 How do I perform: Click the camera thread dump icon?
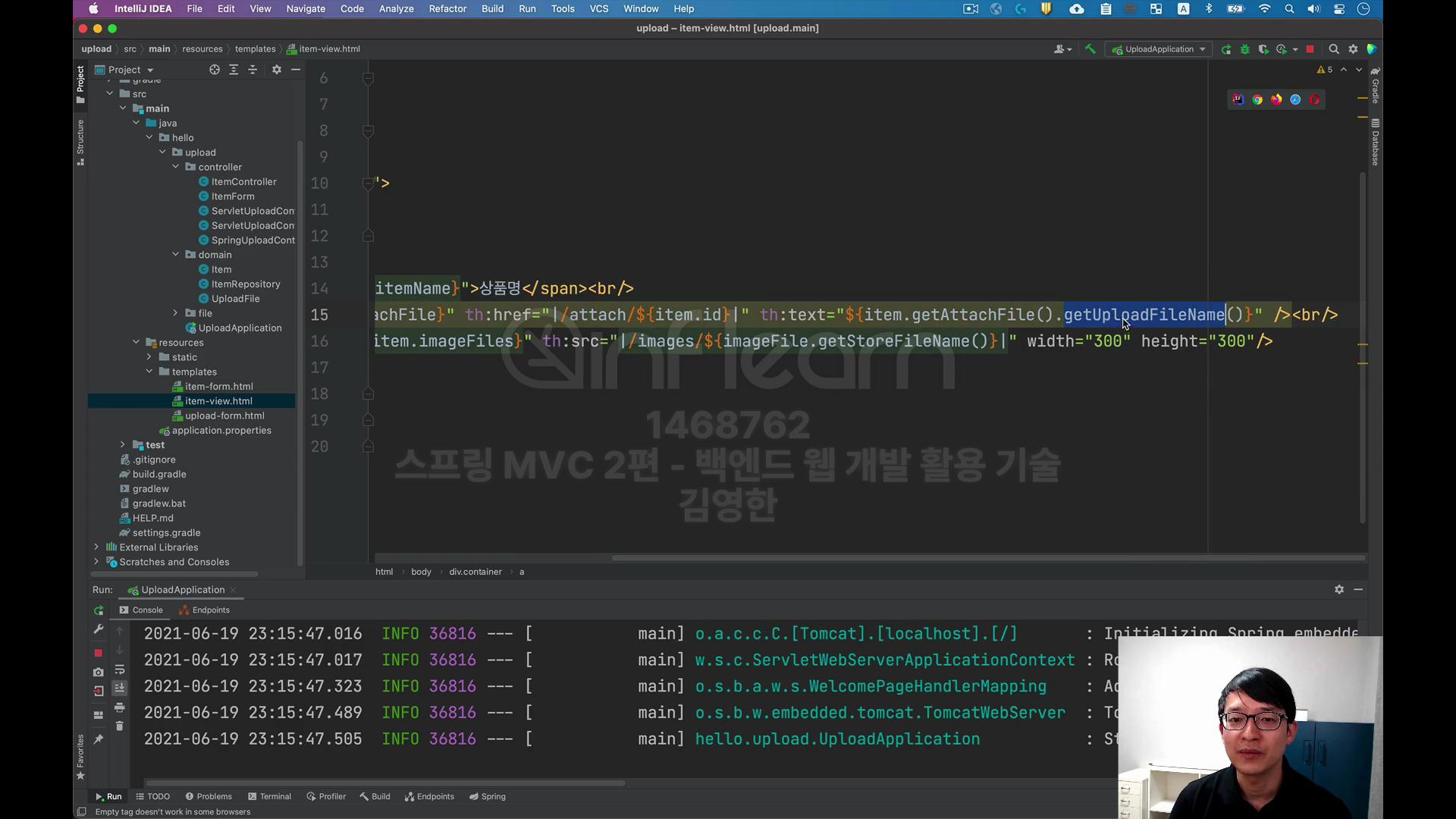pos(98,672)
